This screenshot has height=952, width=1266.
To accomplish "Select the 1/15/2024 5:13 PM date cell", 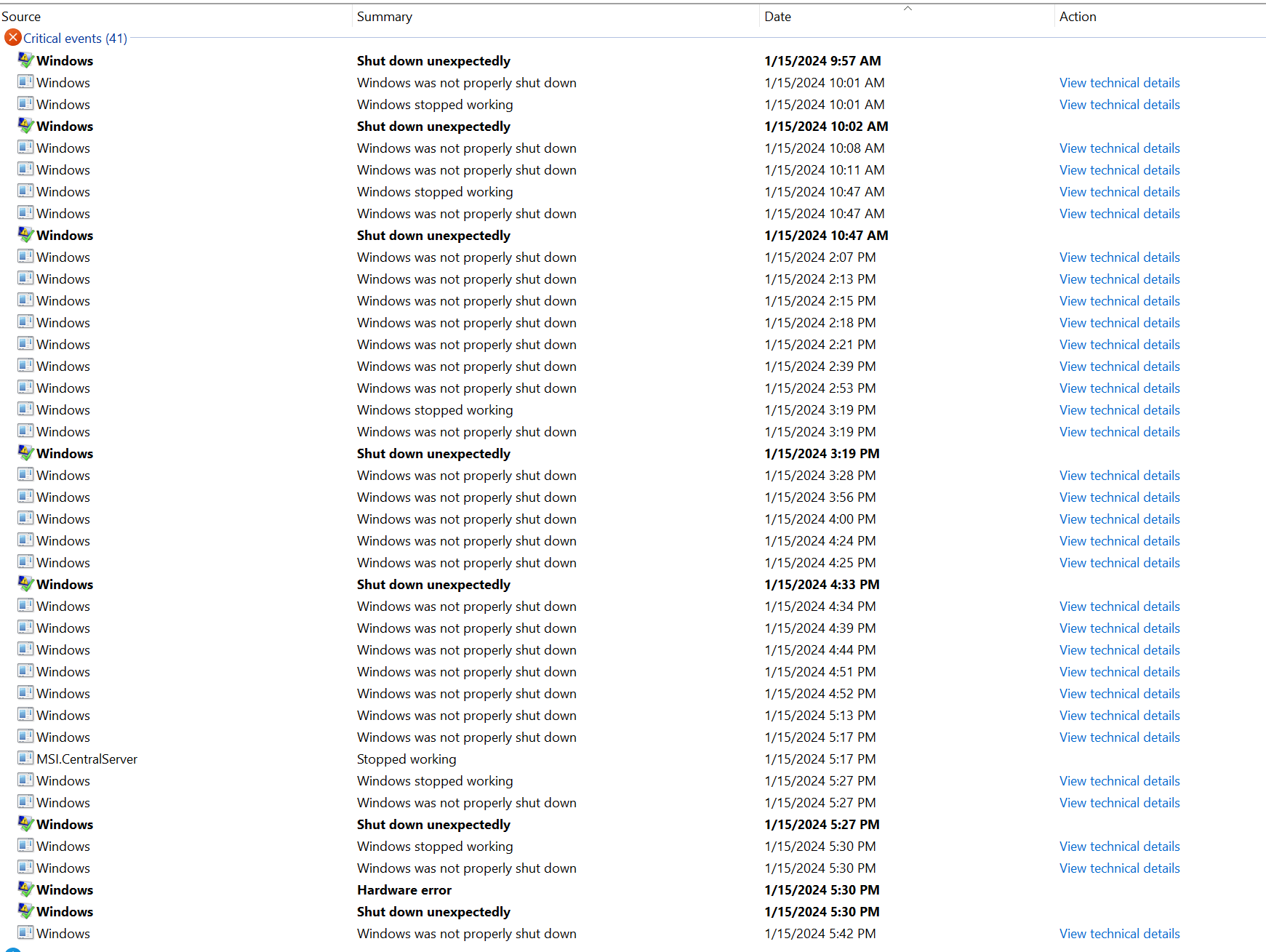I will point(820,716).
